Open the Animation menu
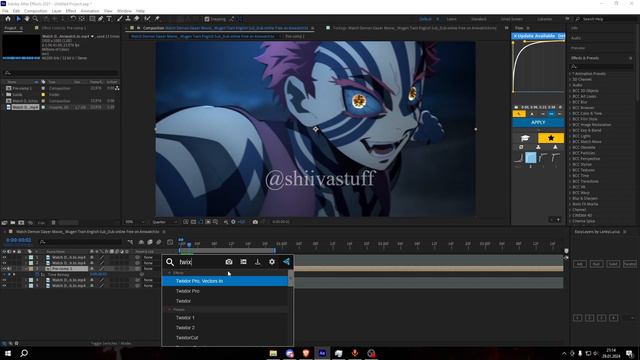This screenshot has width=640, height=360. tap(90, 11)
